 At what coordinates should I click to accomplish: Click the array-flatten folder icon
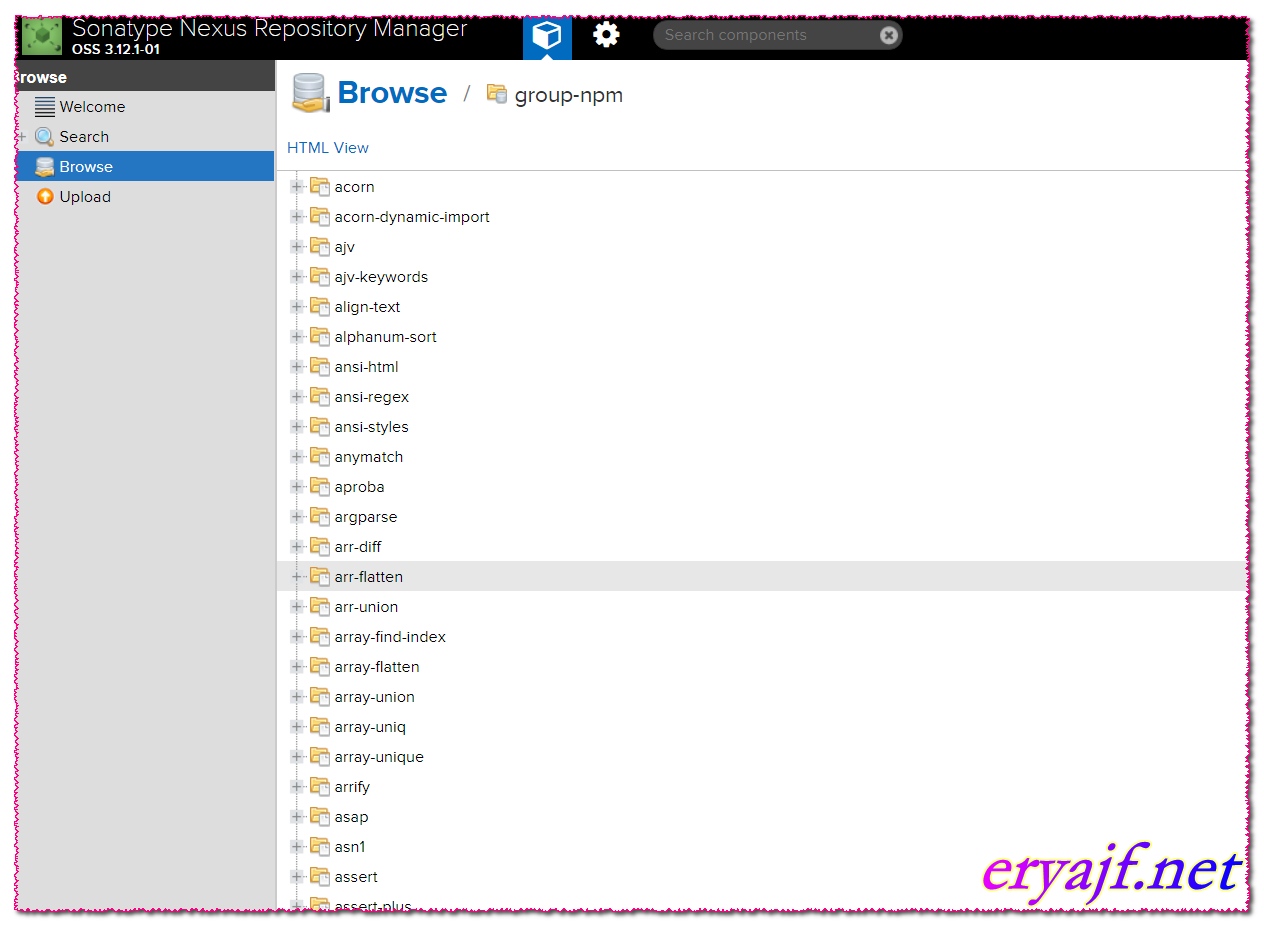click(320, 666)
